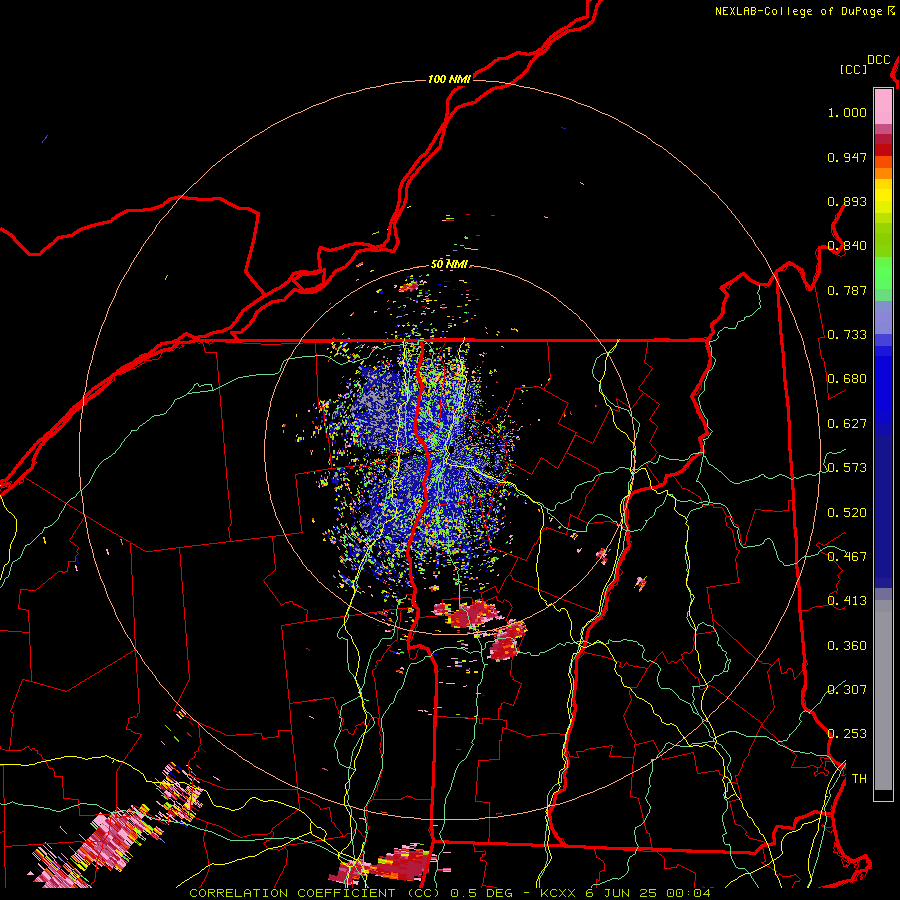Select the 0.413 scale value

(x=847, y=601)
